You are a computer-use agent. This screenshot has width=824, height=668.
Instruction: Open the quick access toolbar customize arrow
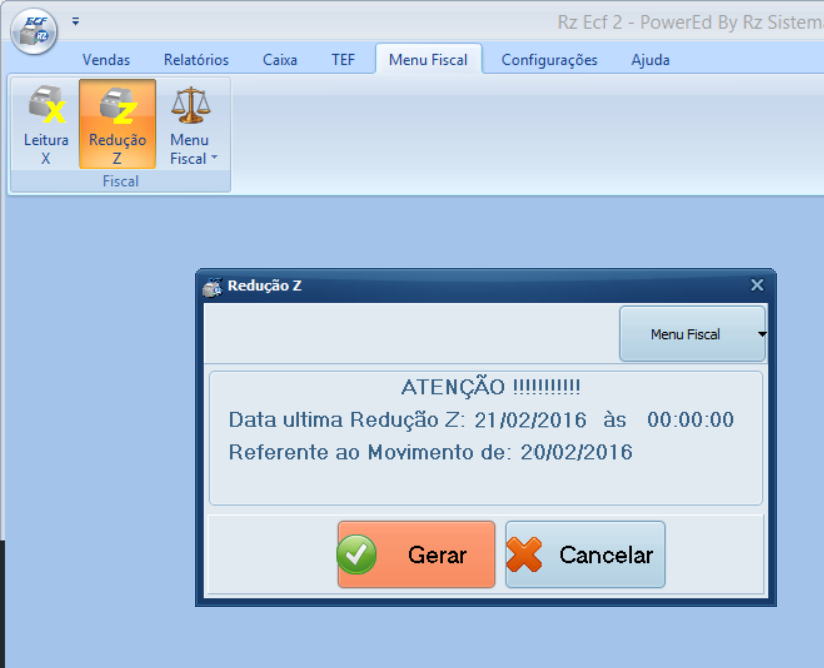76,21
